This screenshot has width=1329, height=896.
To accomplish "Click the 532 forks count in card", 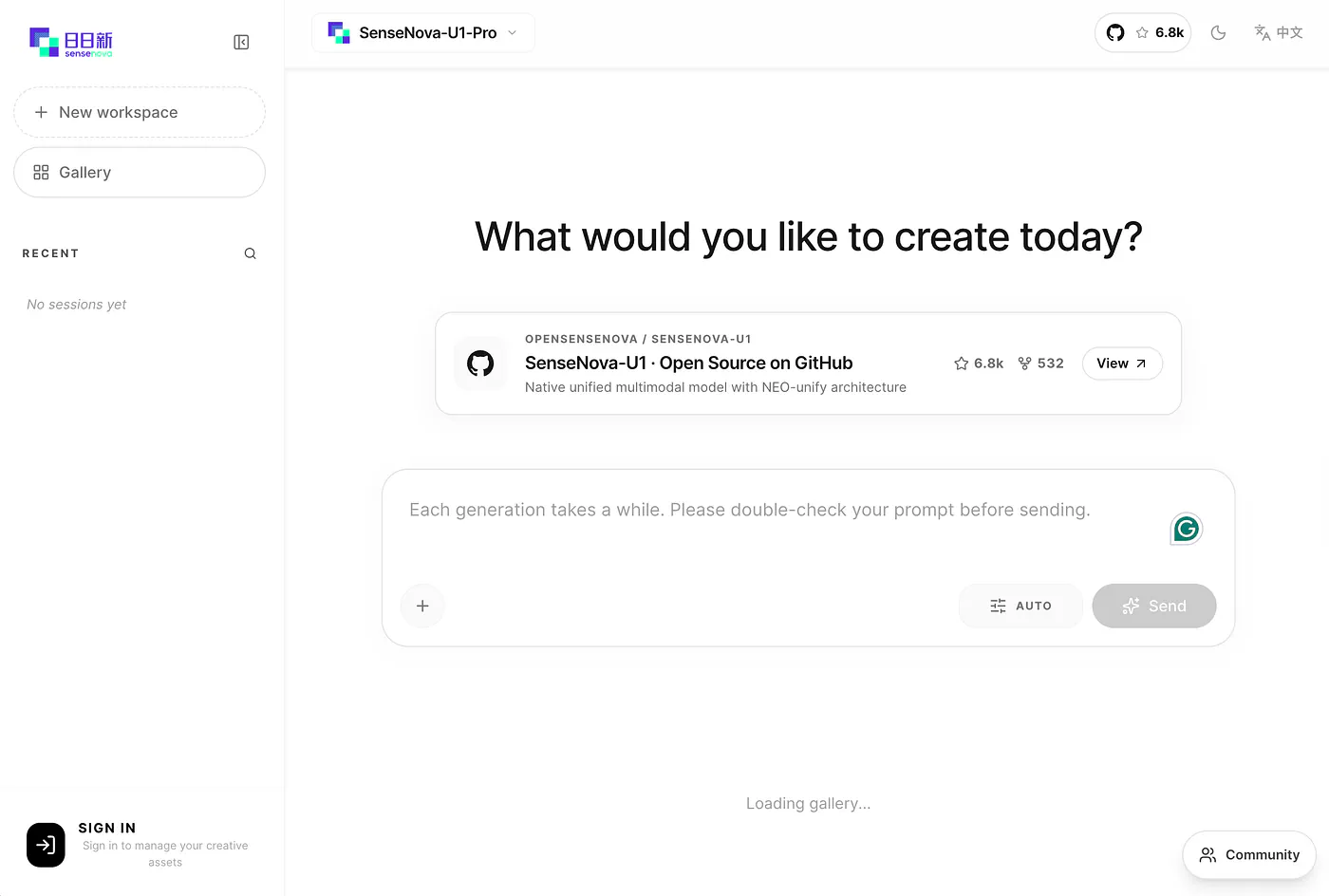I will (1040, 364).
